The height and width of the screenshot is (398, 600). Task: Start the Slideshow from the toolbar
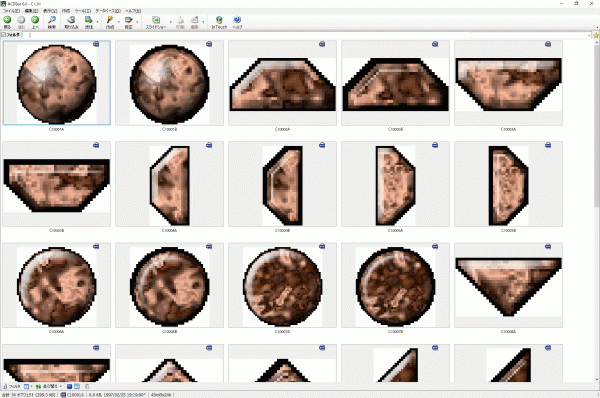pos(156,20)
